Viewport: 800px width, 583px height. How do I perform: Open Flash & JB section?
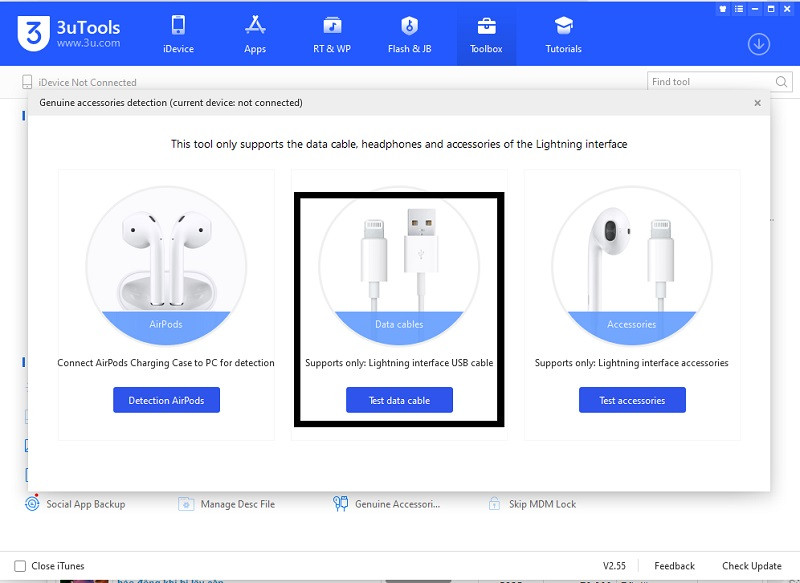coord(409,33)
